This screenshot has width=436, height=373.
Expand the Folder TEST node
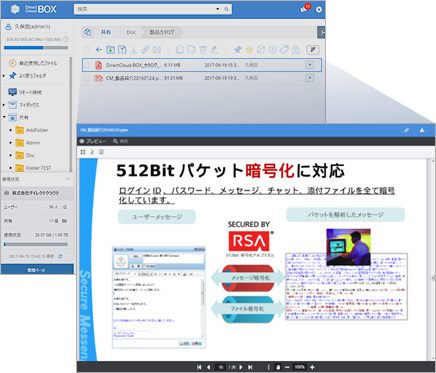click(x=10, y=168)
